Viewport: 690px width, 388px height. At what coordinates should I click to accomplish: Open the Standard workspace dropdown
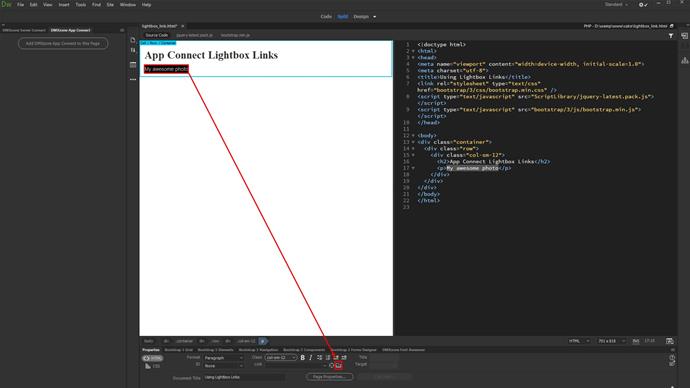click(x=616, y=4)
